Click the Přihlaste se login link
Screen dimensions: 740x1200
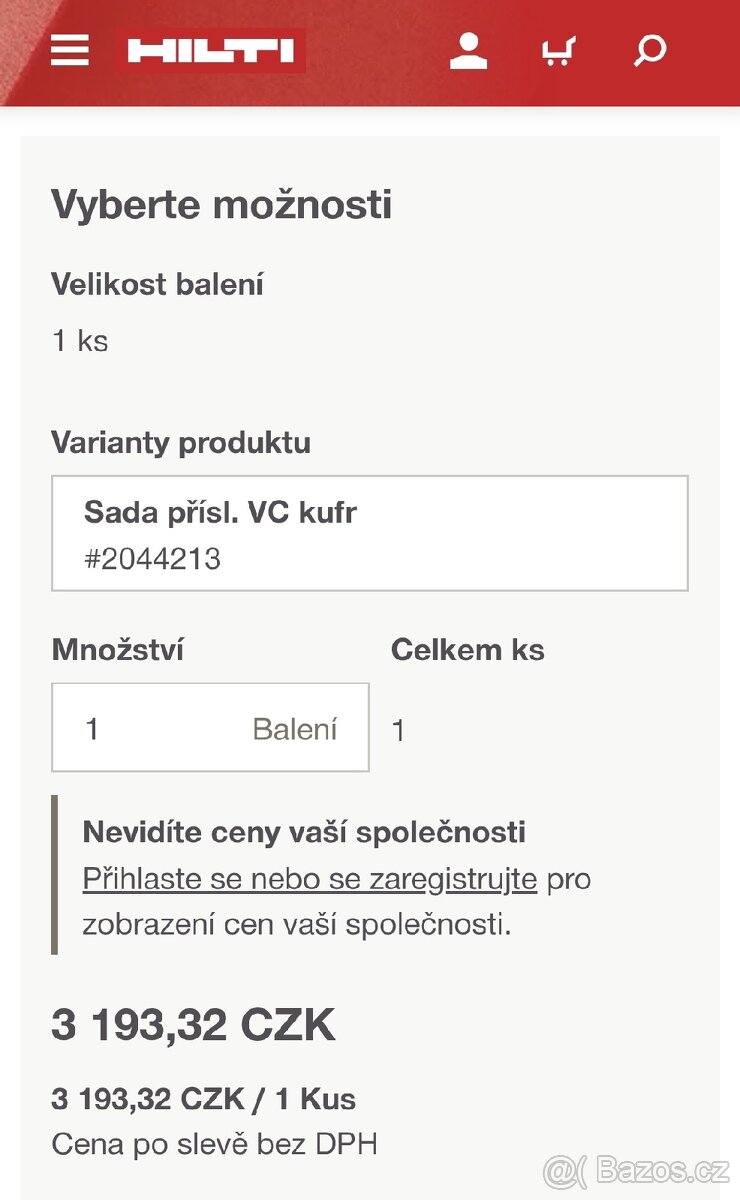(161, 878)
